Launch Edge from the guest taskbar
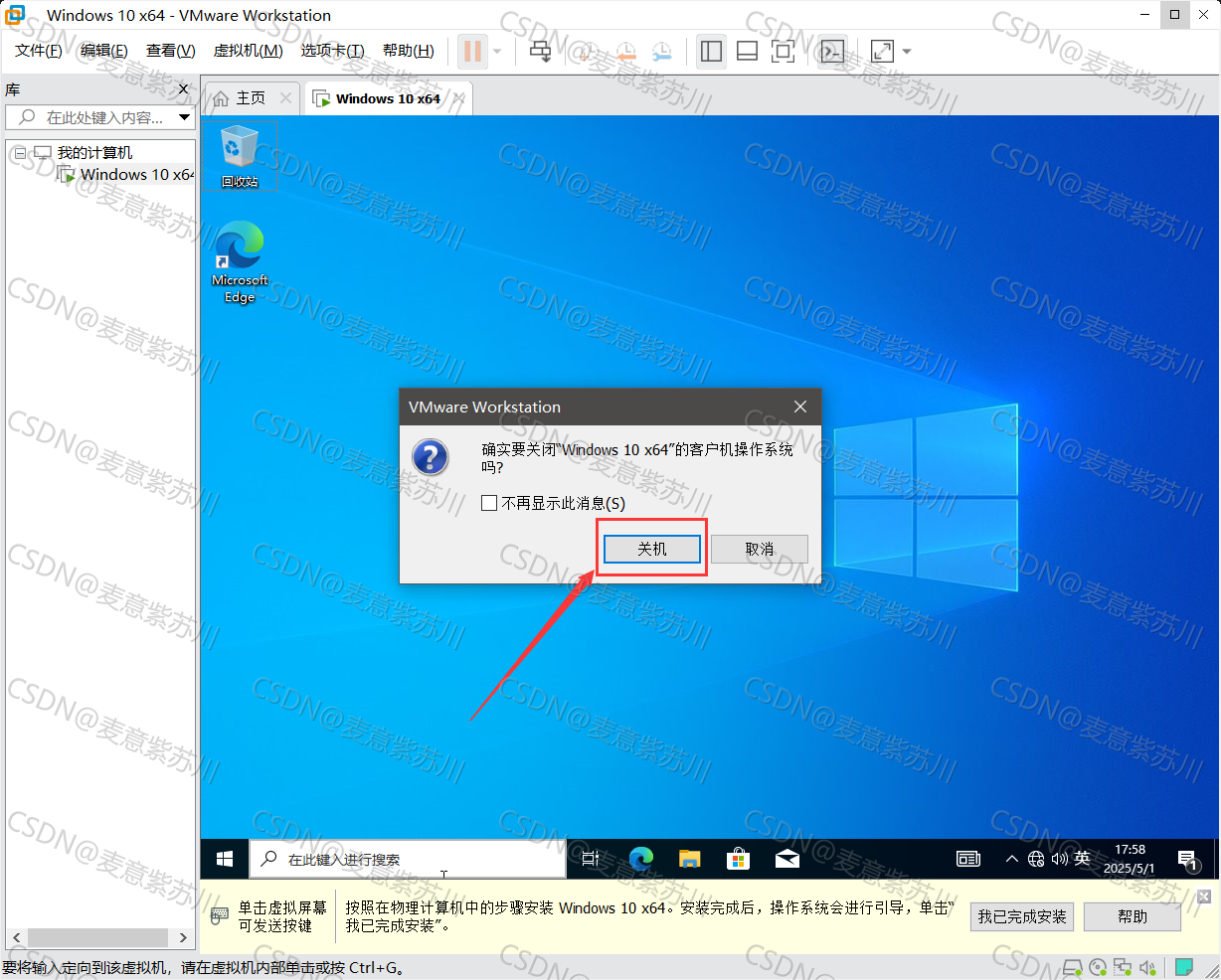The image size is (1221, 980). [x=641, y=859]
